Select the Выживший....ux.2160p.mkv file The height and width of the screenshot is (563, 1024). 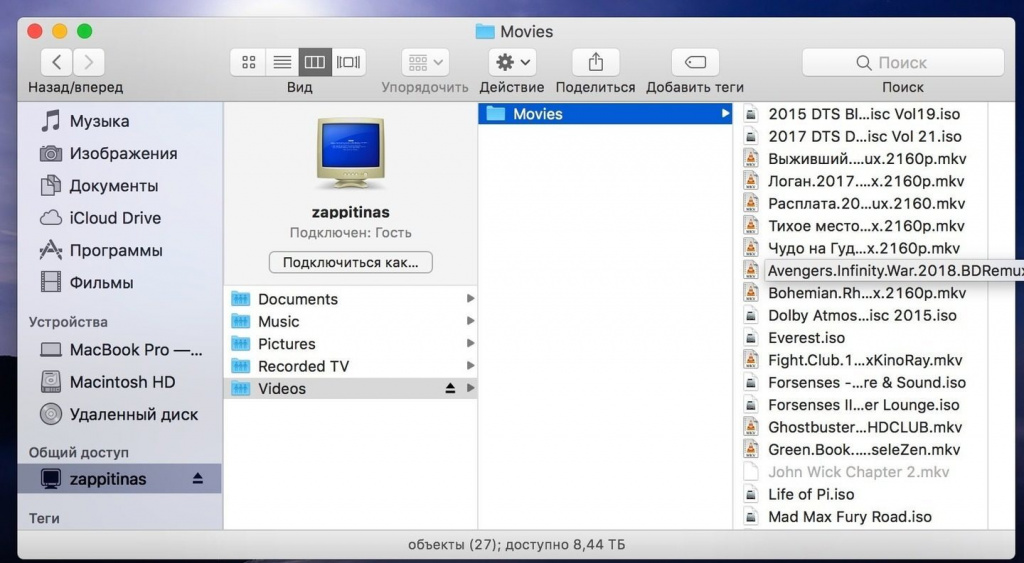coord(862,159)
